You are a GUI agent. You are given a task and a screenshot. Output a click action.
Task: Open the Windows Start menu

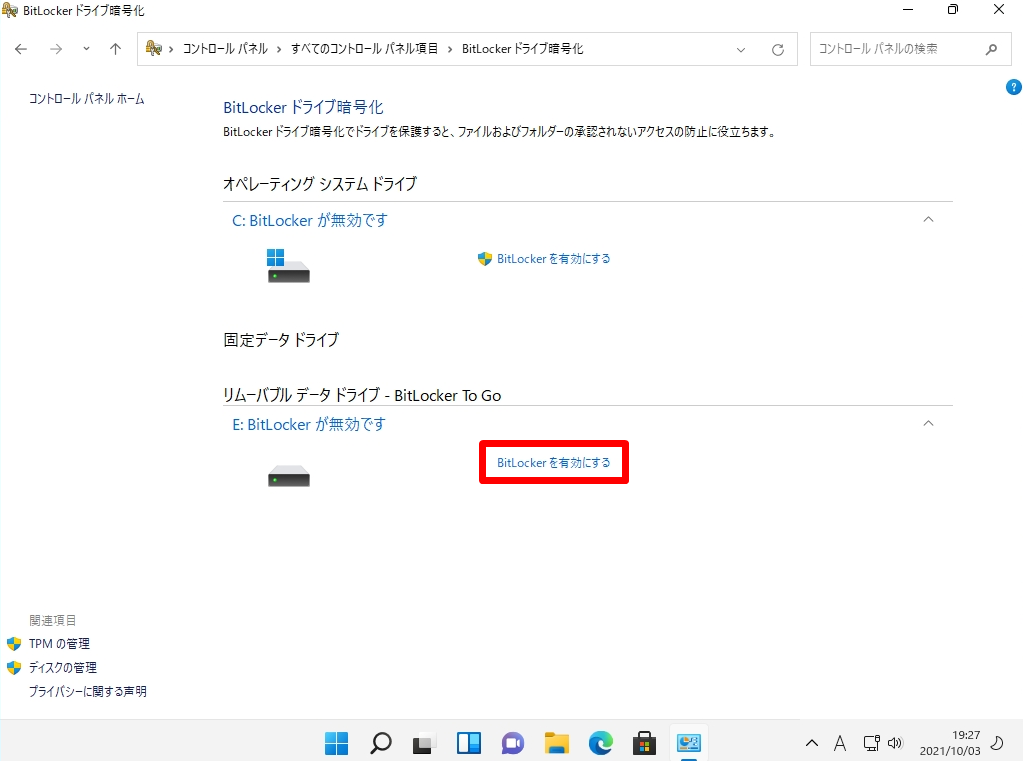pos(337,743)
